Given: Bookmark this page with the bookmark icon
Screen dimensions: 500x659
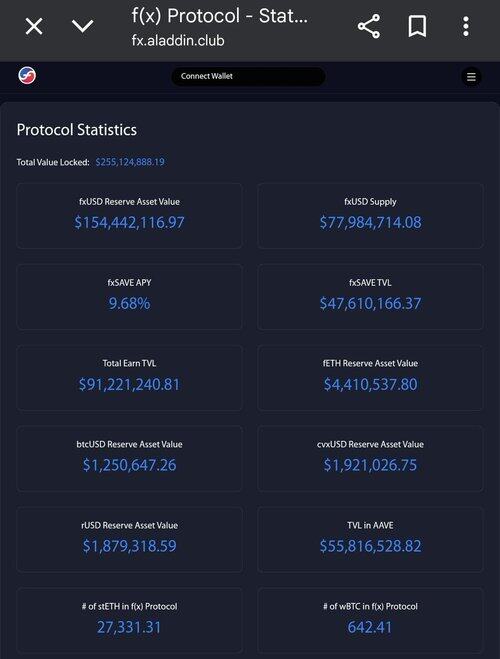Looking at the screenshot, I should 417,26.
